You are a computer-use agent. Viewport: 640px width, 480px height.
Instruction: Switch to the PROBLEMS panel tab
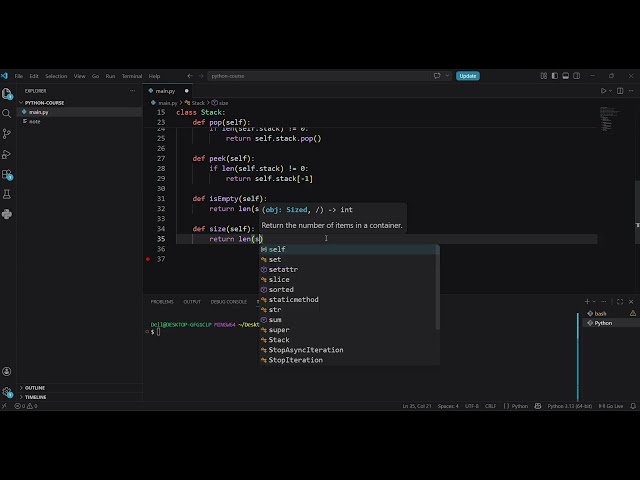[x=162, y=302]
